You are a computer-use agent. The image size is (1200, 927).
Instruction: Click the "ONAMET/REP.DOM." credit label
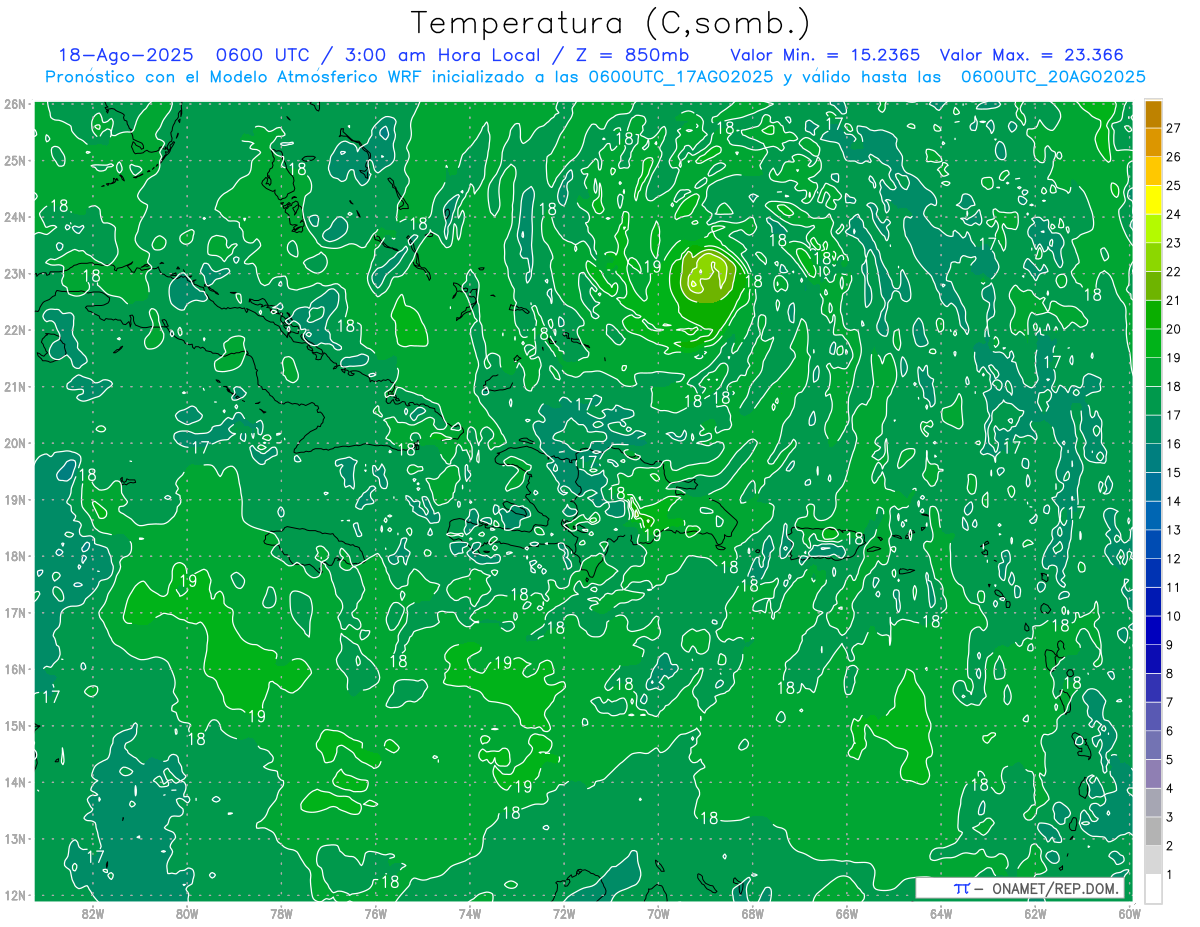pos(1057,888)
